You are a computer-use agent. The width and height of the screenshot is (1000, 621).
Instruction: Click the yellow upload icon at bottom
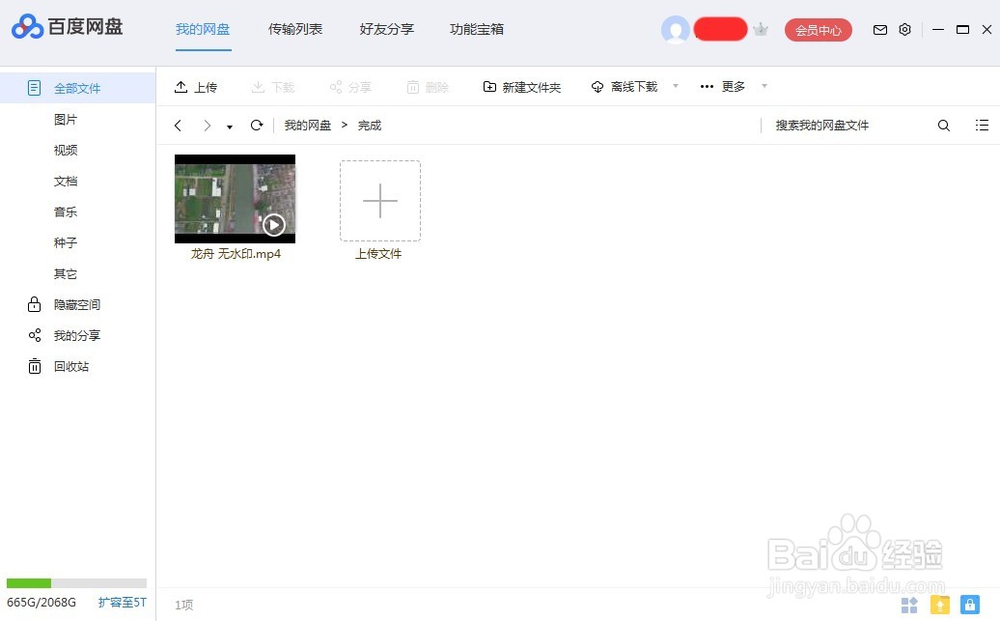[940, 604]
